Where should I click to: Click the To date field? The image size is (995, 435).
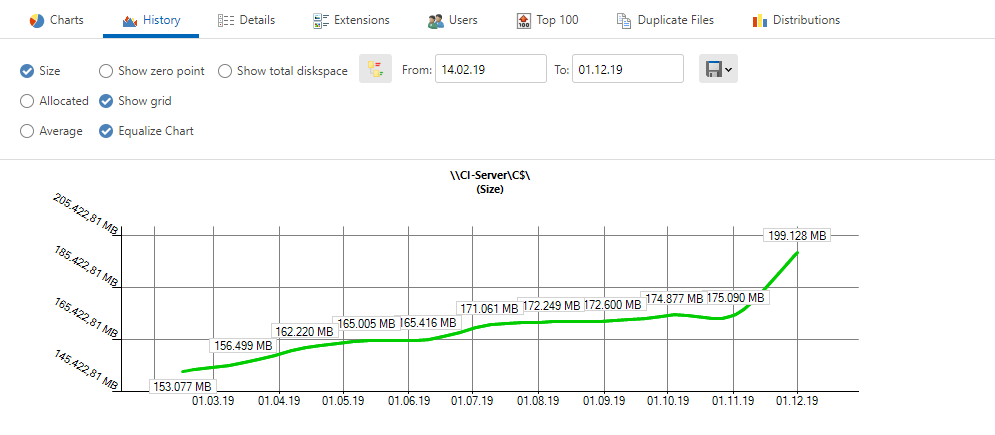pos(627,69)
